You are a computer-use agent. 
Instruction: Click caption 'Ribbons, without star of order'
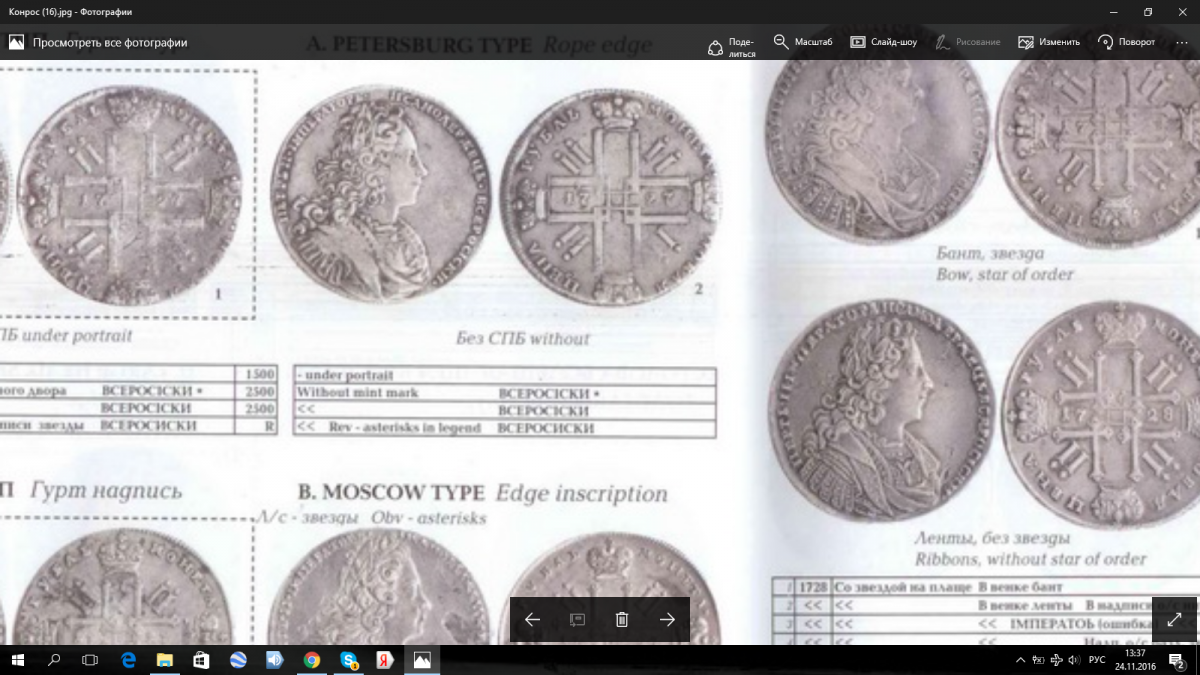[1030, 558]
